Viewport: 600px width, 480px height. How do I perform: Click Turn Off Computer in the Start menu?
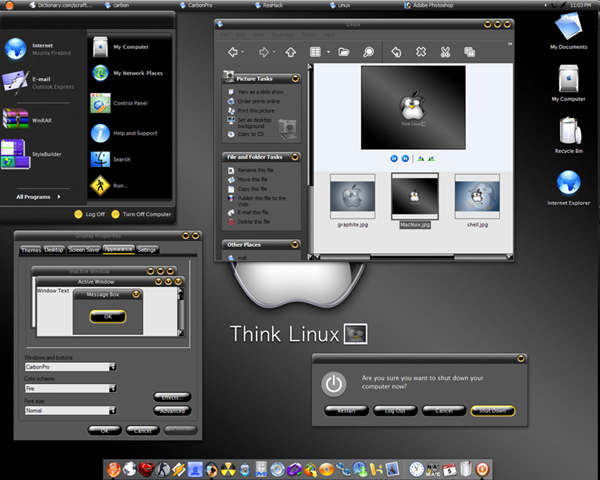pyautogui.click(x=141, y=214)
